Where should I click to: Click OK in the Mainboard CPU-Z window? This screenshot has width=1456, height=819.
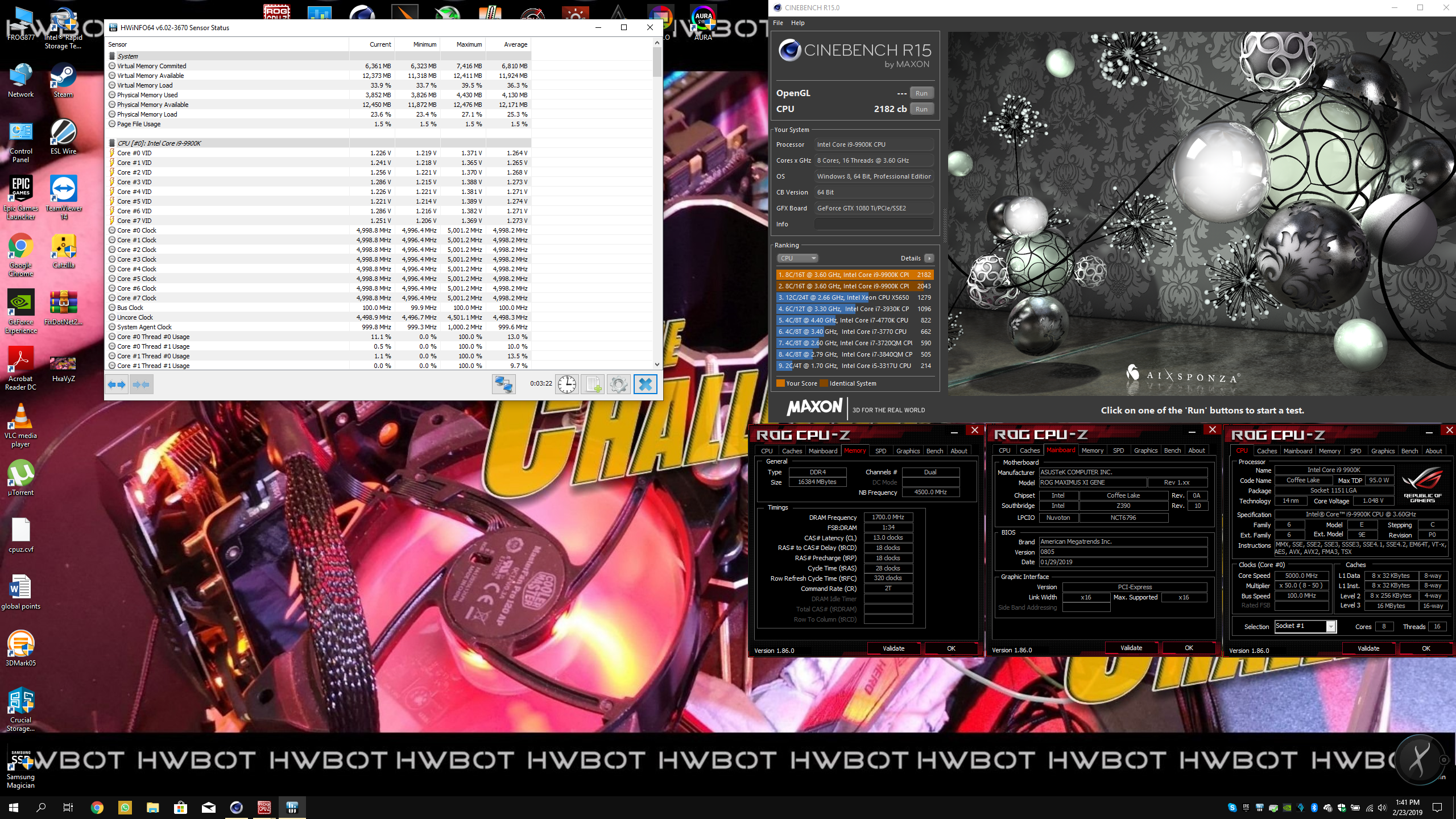pyautogui.click(x=1189, y=648)
